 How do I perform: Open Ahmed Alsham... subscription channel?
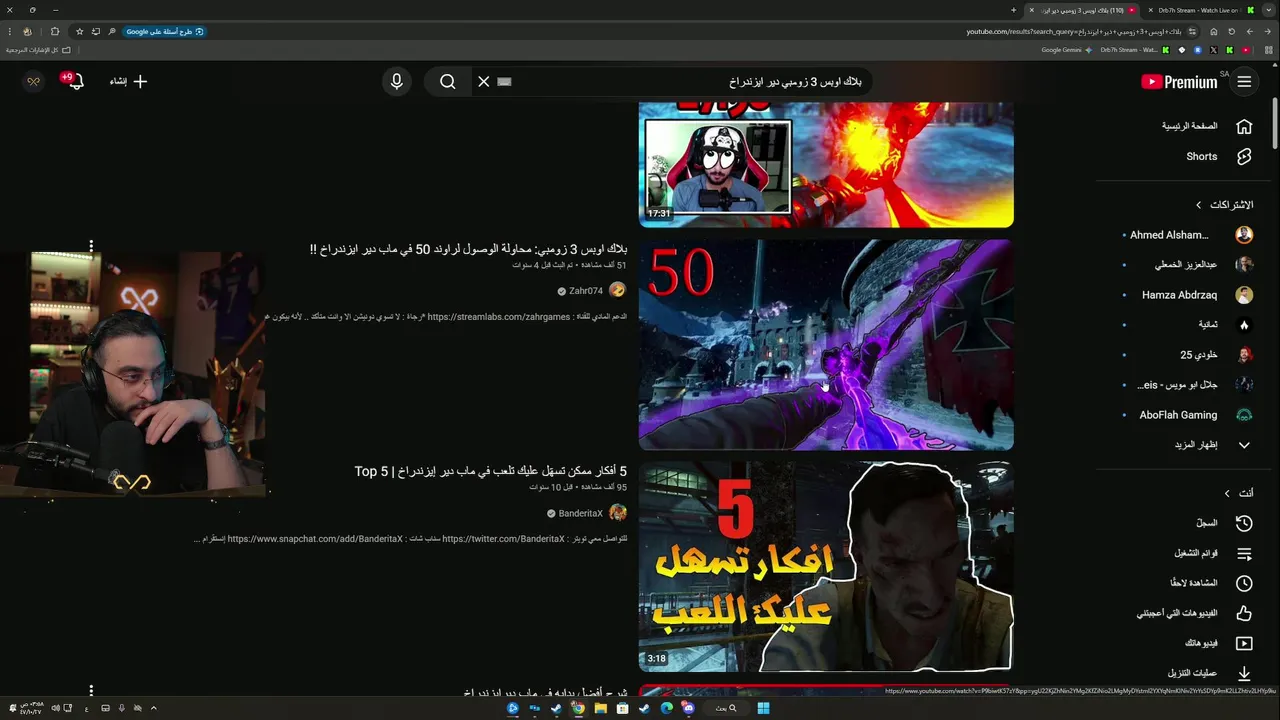(1189, 235)
